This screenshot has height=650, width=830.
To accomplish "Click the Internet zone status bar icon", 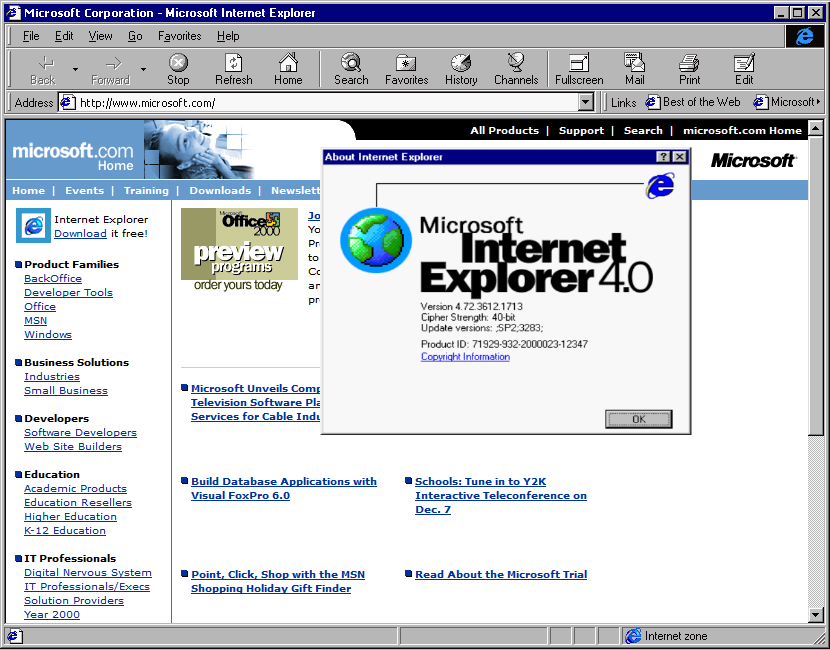I will (x=634, y=636).
